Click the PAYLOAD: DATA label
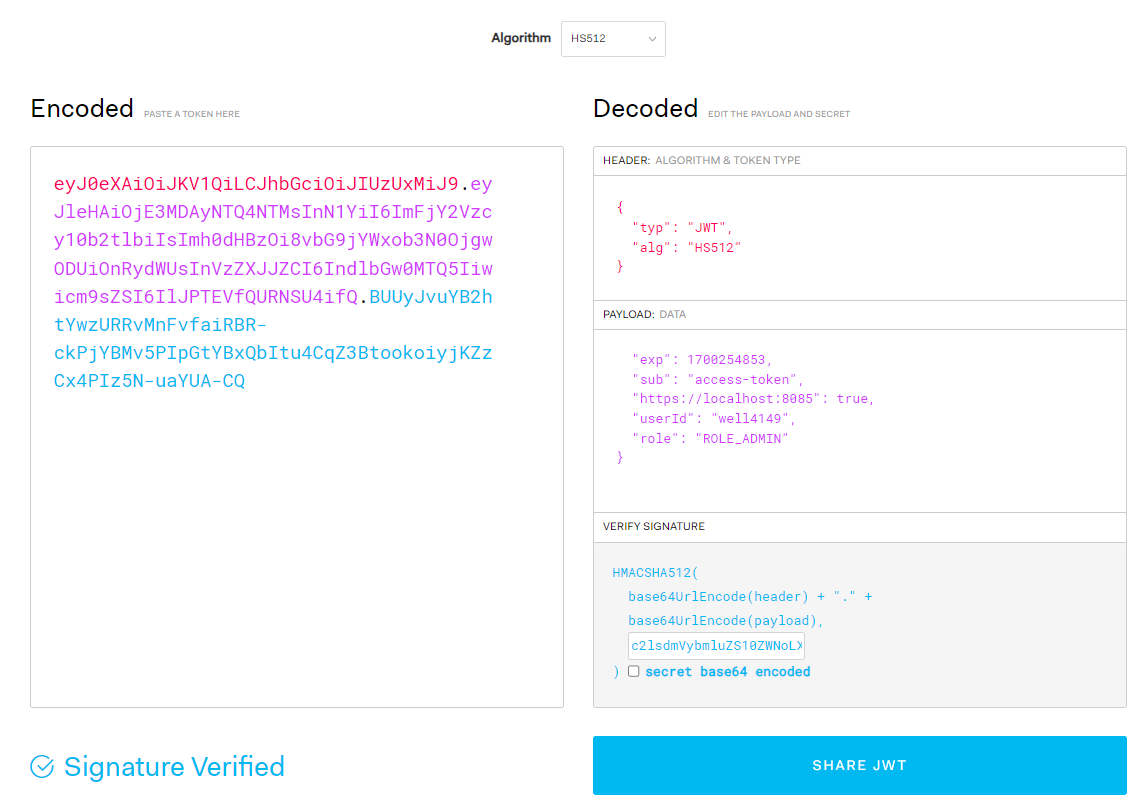 [645, 315]
